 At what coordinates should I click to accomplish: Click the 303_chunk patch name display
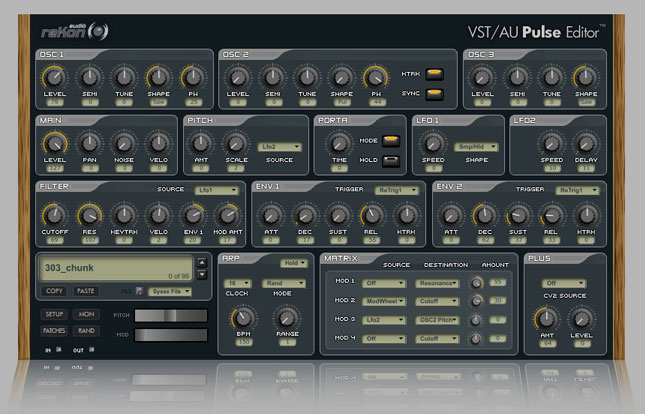pos(116,268)
